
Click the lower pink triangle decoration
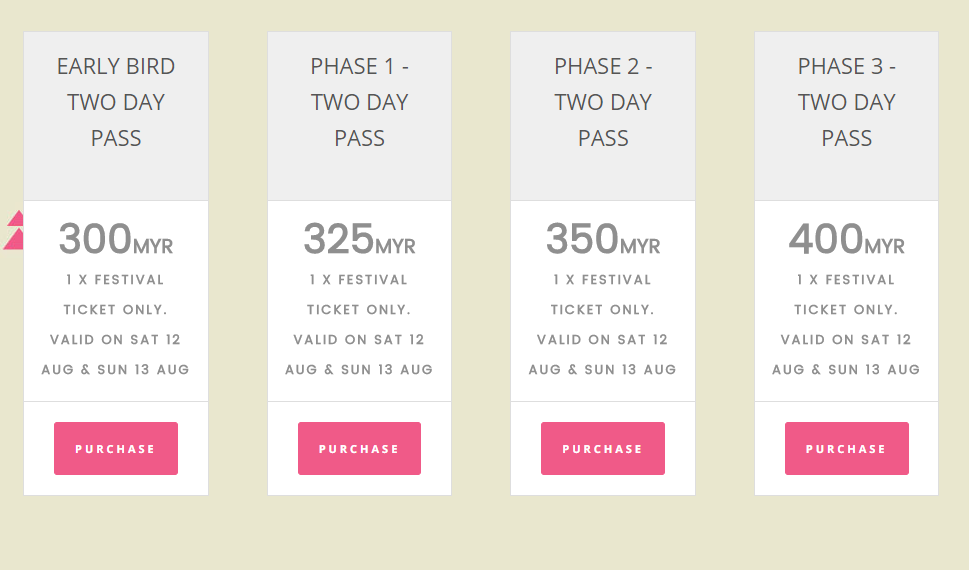tap(14, 240)
